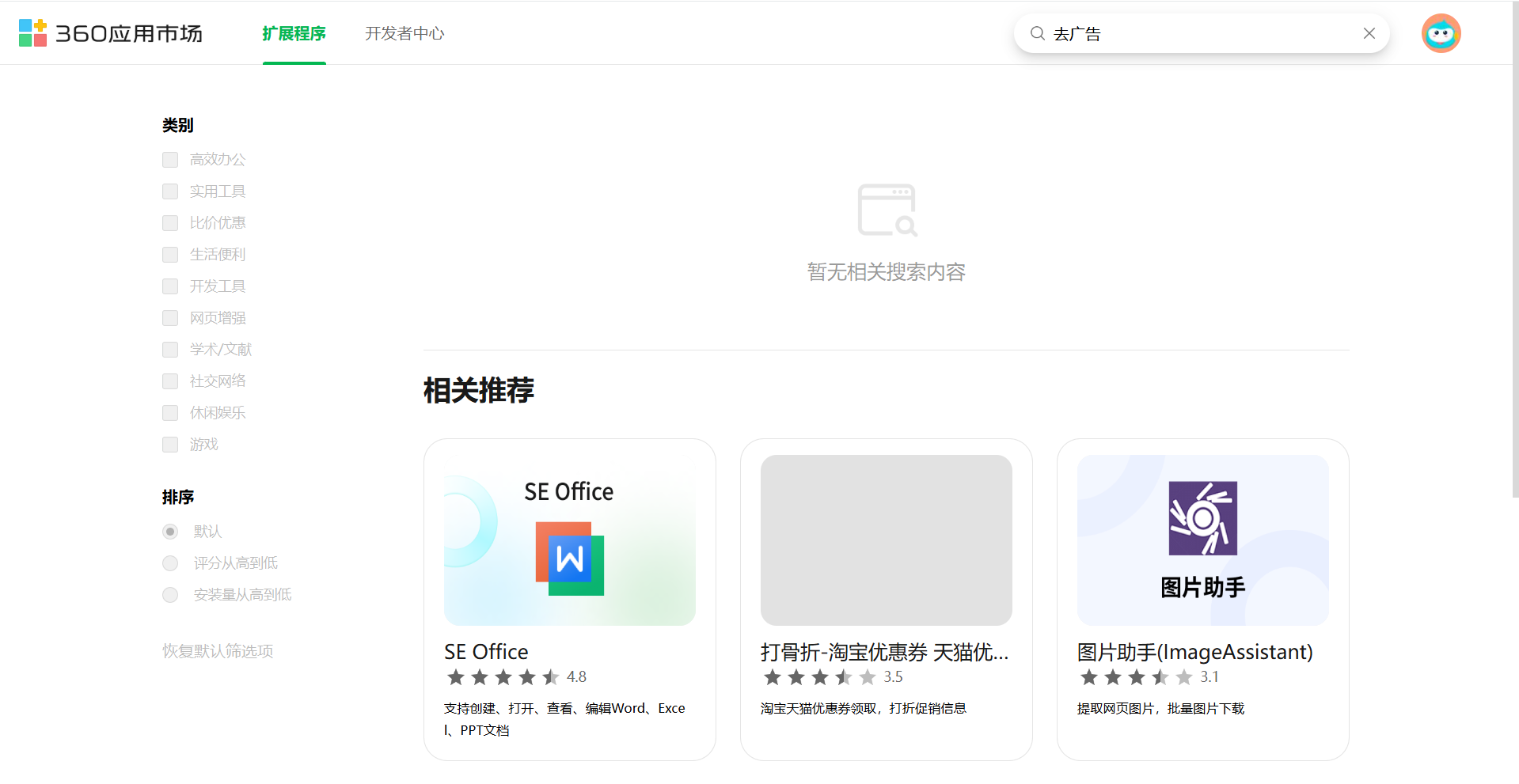Click the 排序 filter heading
The image size is (1519, 784).
coord(178,497)
